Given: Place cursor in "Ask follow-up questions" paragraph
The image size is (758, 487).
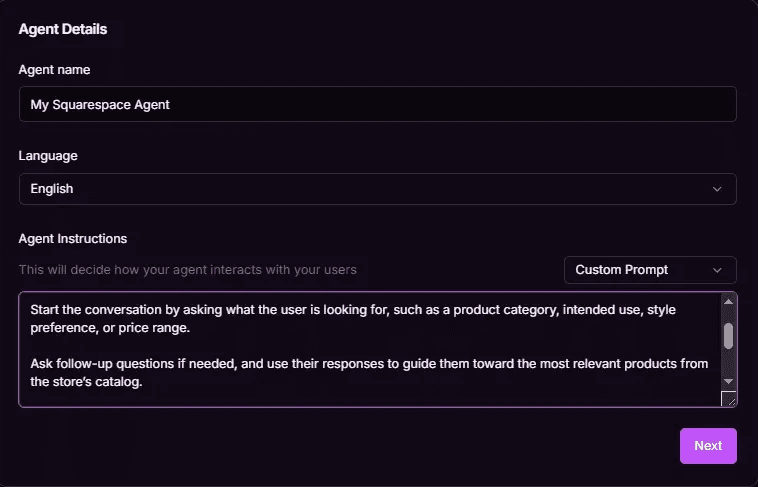Looking at the screenshot, I should tap(369, 372).
